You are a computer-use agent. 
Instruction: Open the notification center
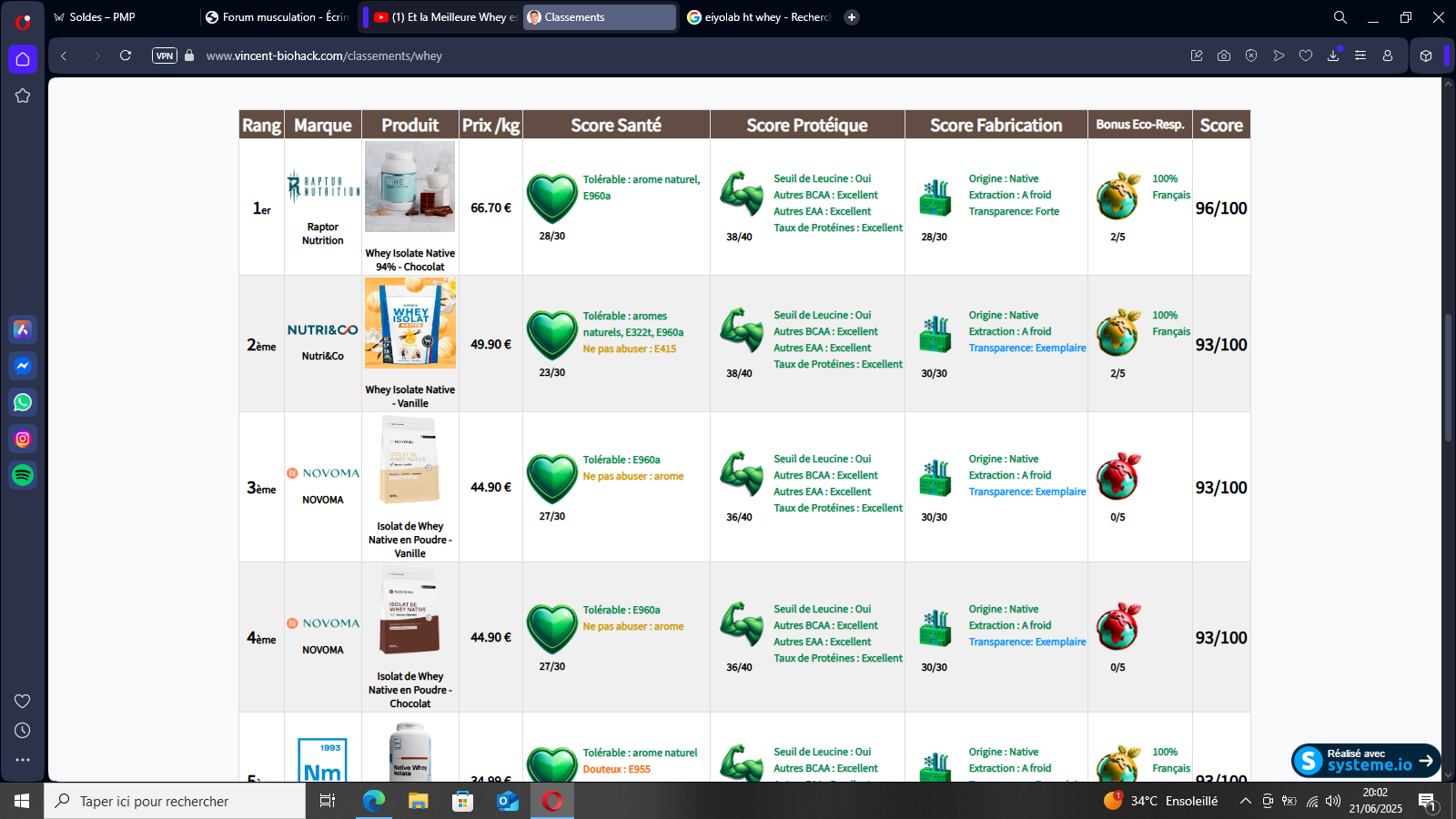click(x=1426, y=801)
